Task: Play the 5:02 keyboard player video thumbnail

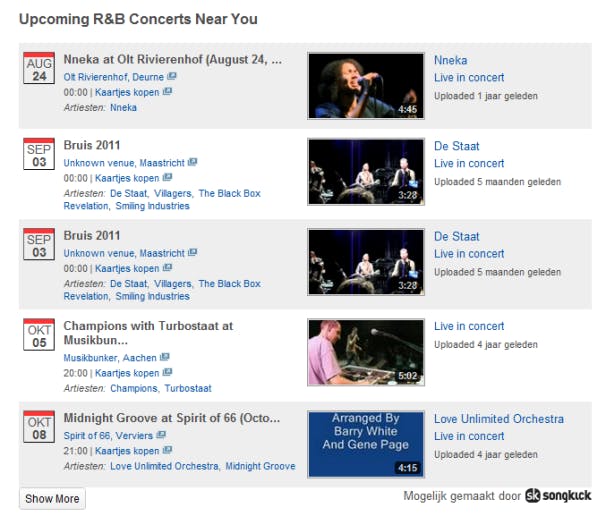Action: (x=364, y=352)
